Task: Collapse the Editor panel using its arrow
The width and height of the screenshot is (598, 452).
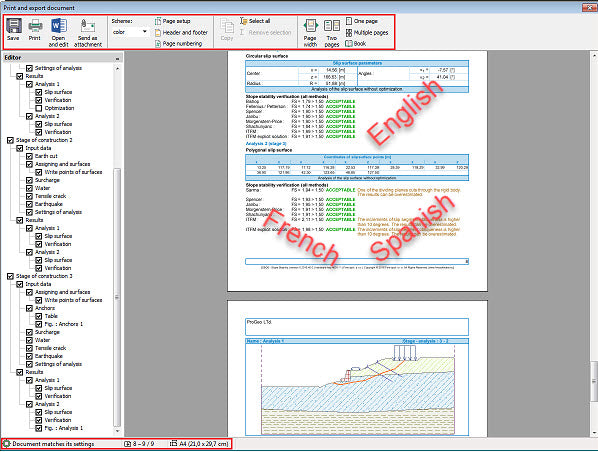Action: tap(117, 58)
